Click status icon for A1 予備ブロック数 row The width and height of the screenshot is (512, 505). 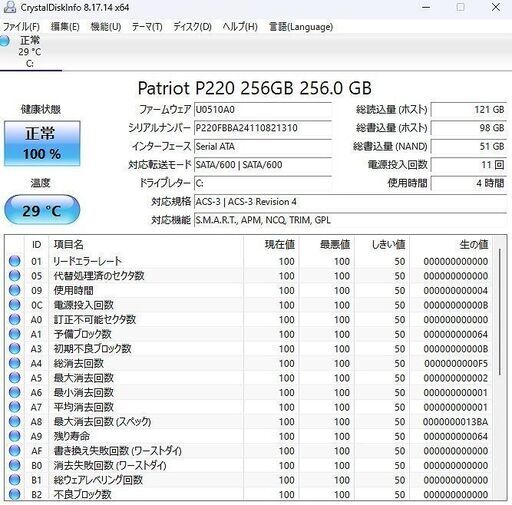tap(14, 334)
